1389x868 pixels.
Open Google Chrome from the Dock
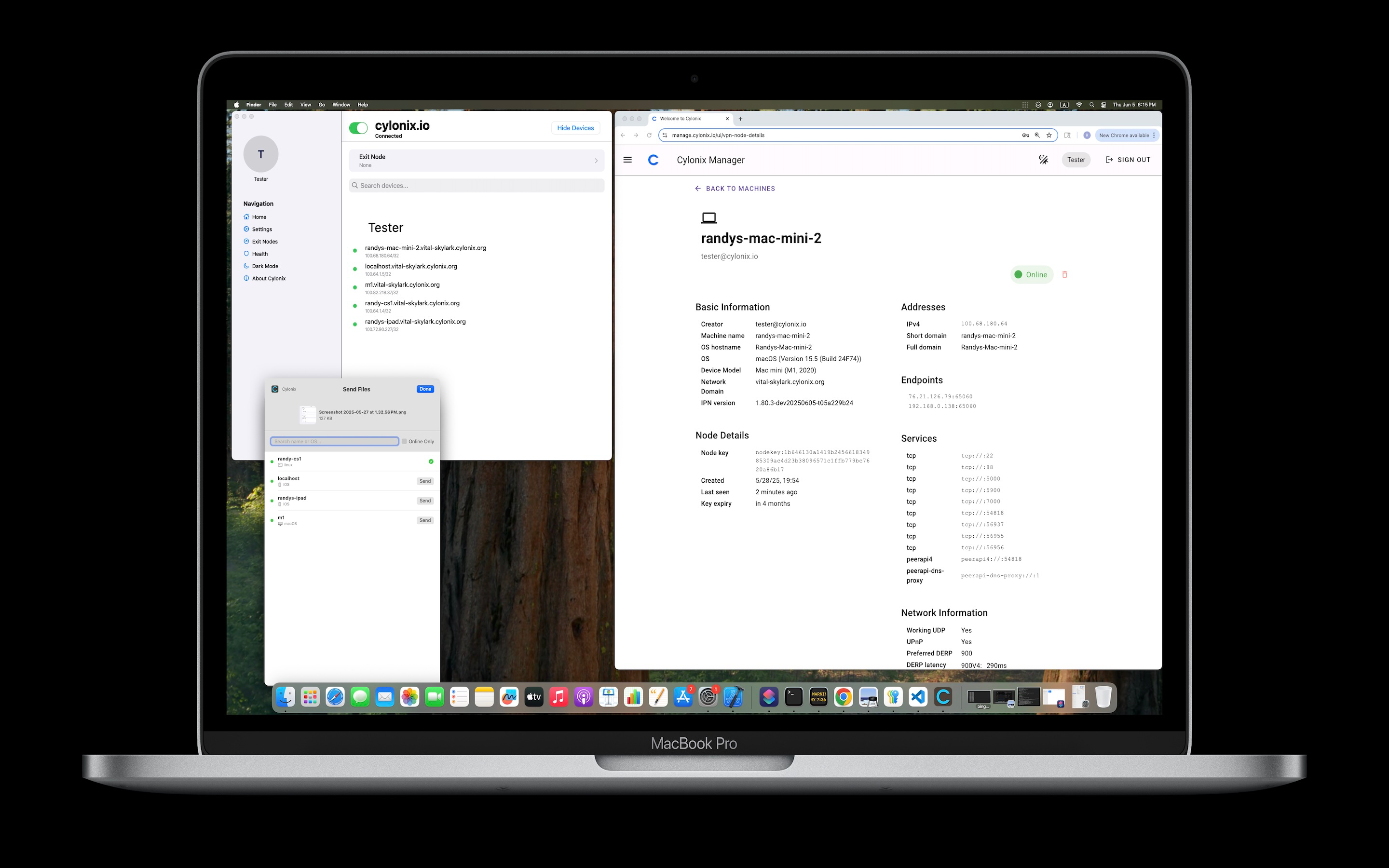[843, 697]
